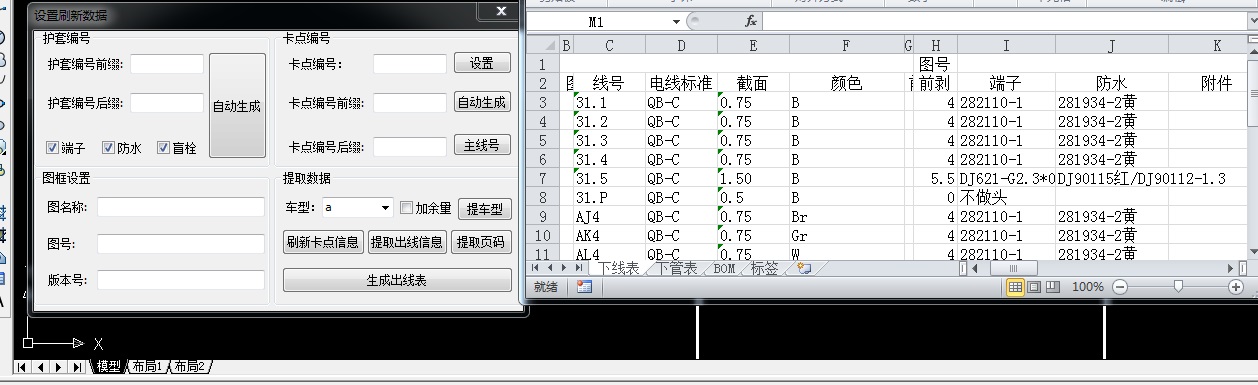This screenshot has height=385, width=1258.
Task: Click the 图名称 input field
Action: pos(181,207)
